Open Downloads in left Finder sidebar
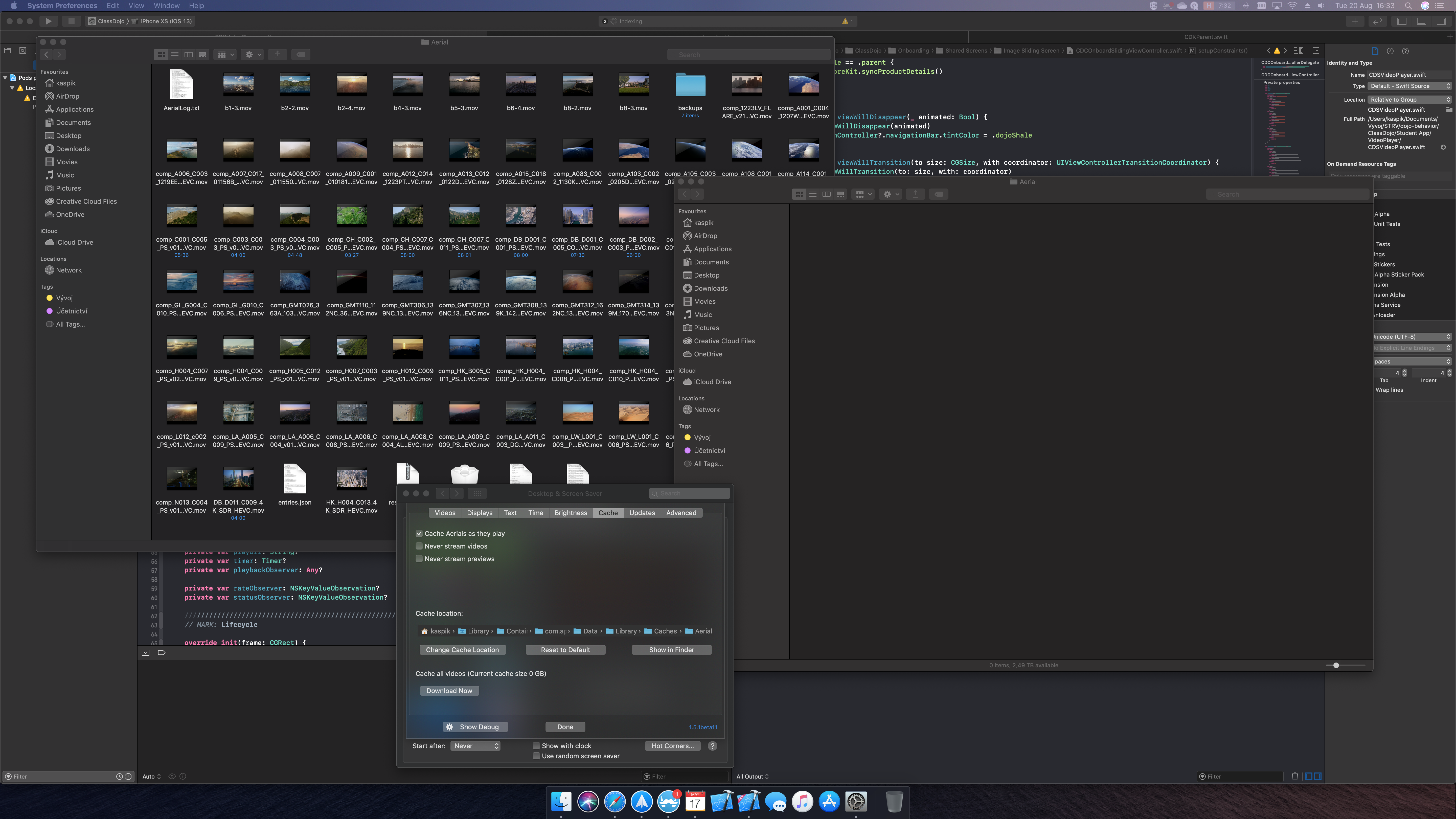The height and width of the screenshot is (819, 1456). [72, 149]
